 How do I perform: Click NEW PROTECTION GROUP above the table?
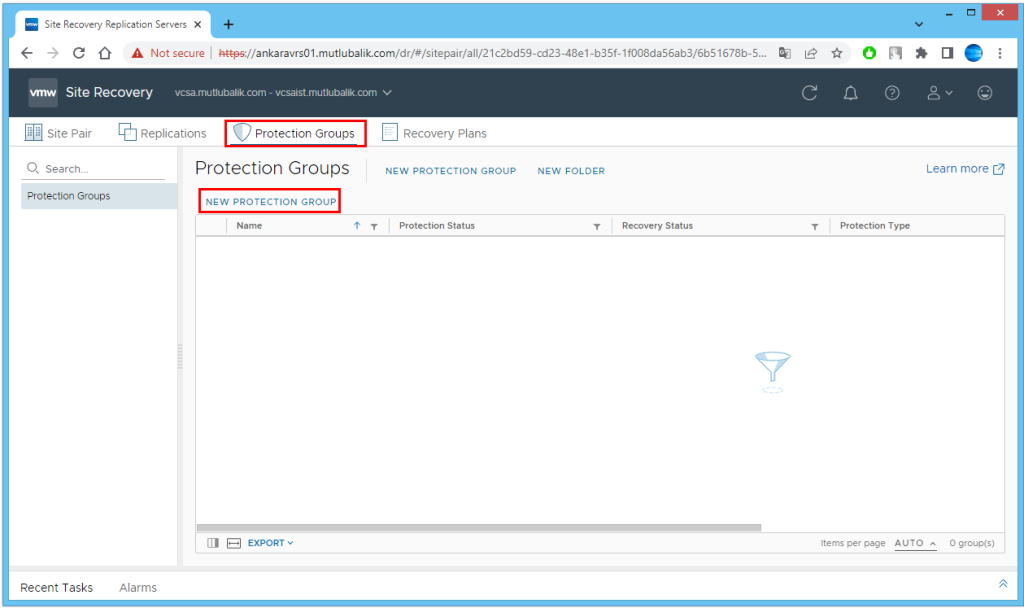point(270,202)
